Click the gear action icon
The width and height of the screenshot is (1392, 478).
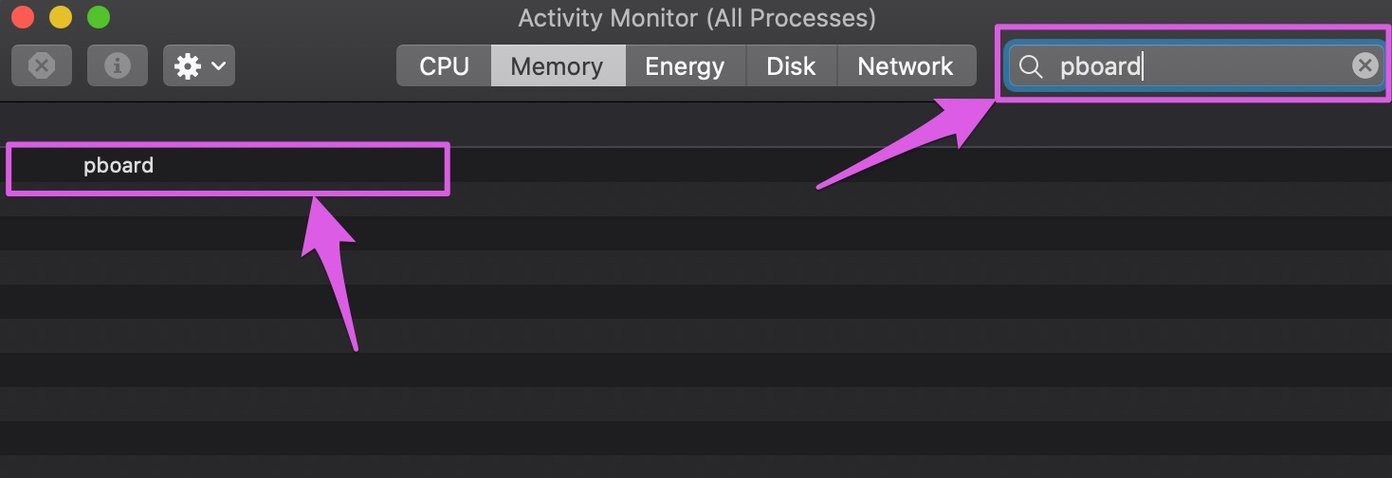coord(187,66)
